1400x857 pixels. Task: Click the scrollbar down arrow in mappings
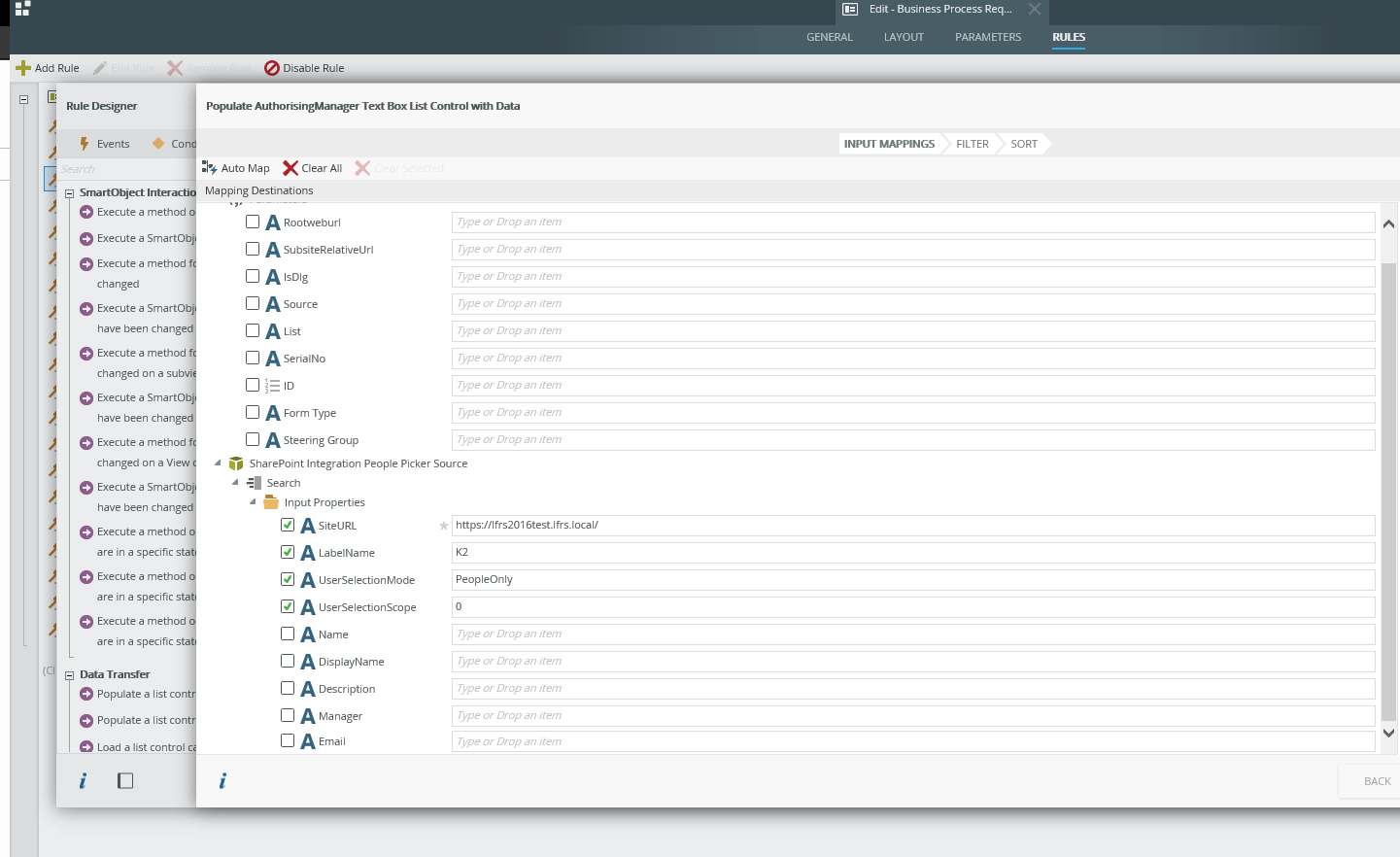point(1388,734)
